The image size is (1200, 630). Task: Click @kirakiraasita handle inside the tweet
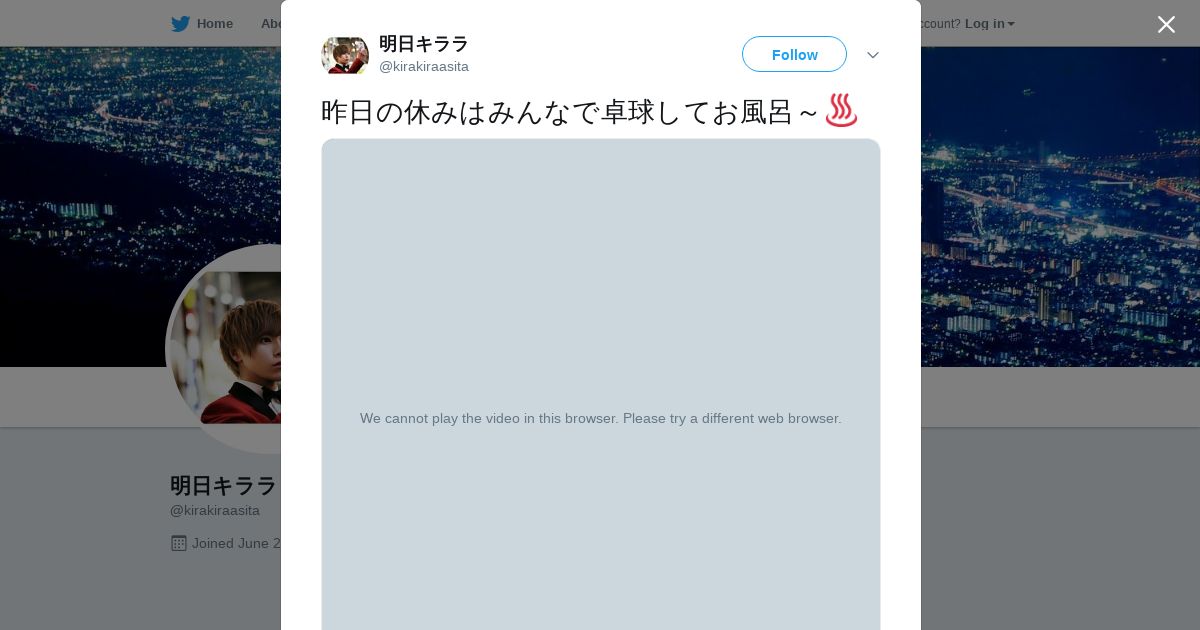424,67
